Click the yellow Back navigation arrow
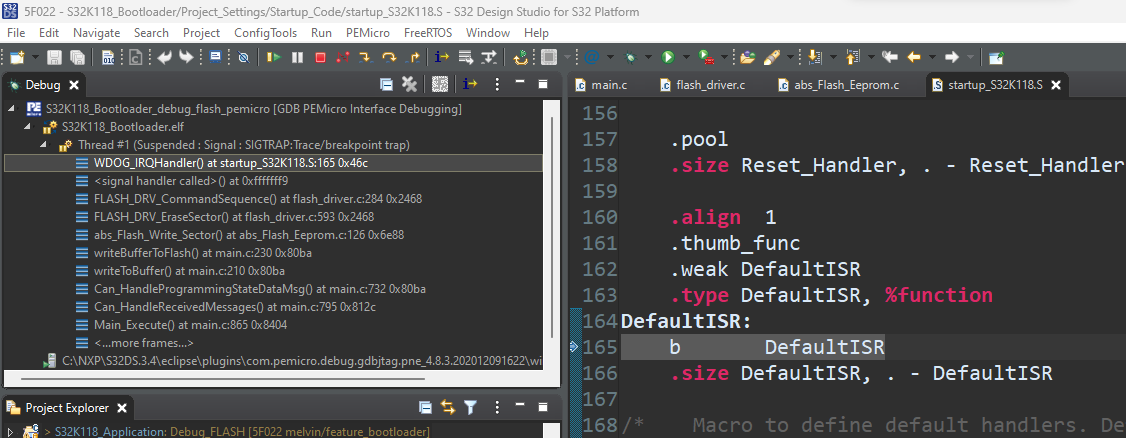The height and width of the screenshot is (438, 1126). click(x=914, y=57)
